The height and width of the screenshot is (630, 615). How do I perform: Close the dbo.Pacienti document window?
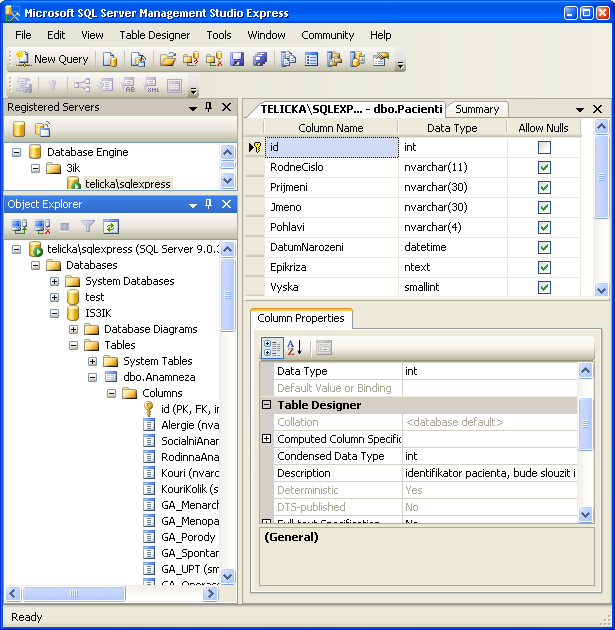point(597,109)
